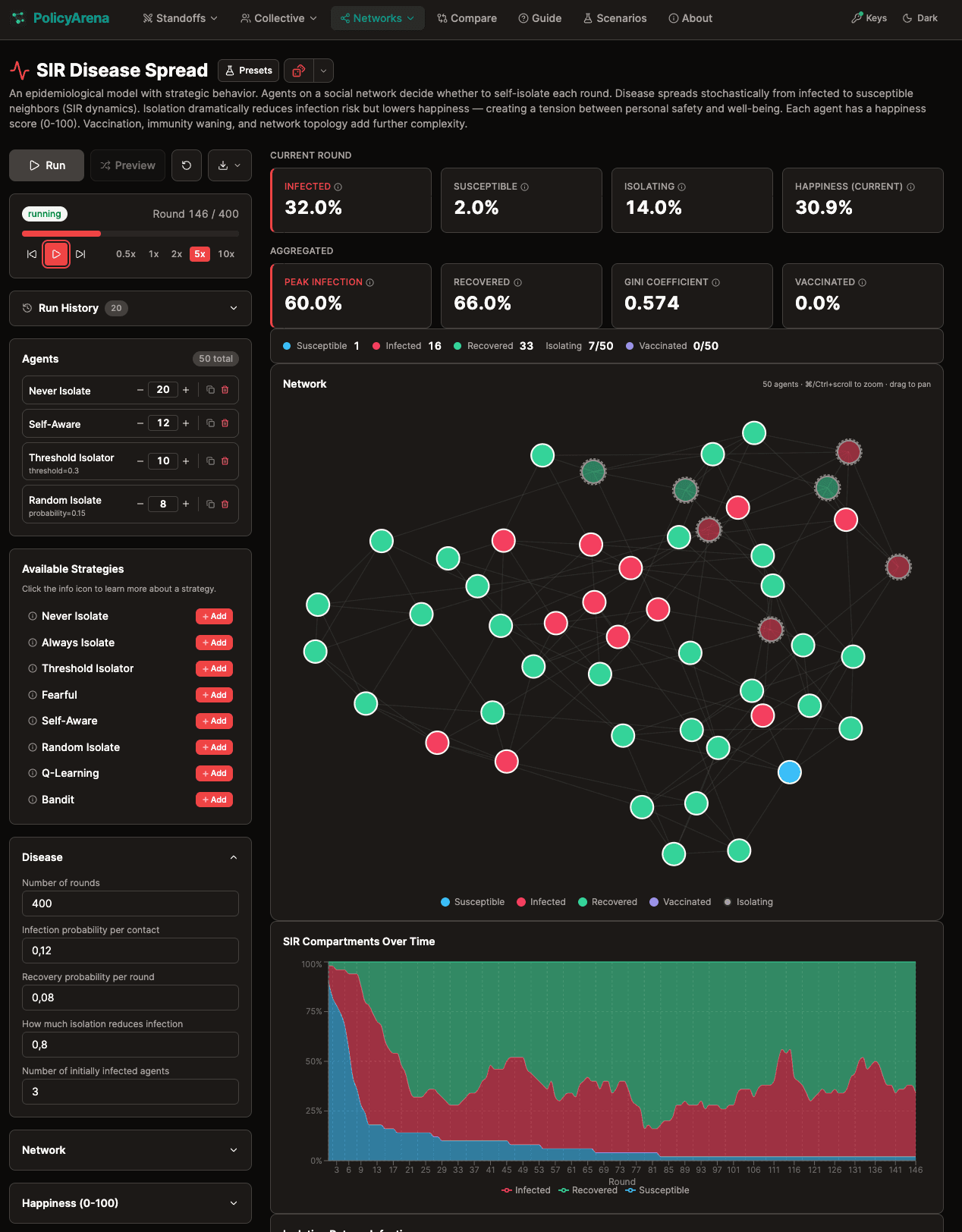
Task: Duplicate the Self-Aware agent group
Action: [211, 423]
